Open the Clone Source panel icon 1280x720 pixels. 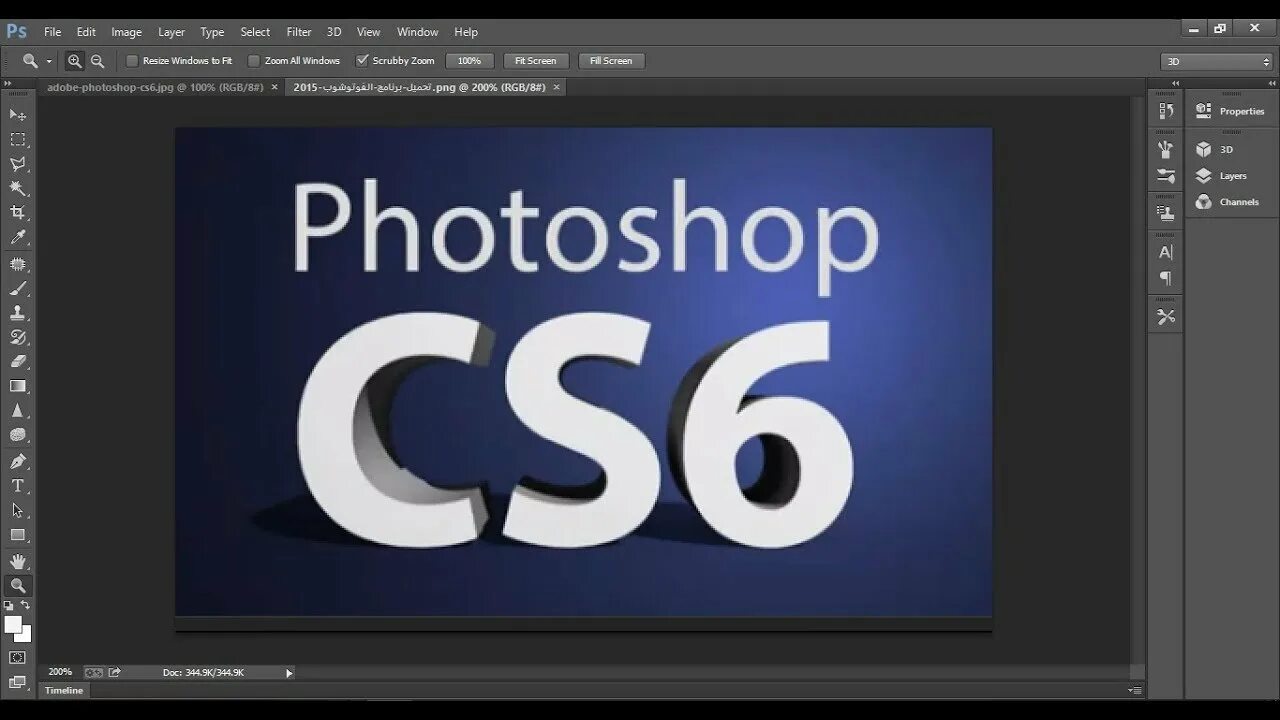1166,213
